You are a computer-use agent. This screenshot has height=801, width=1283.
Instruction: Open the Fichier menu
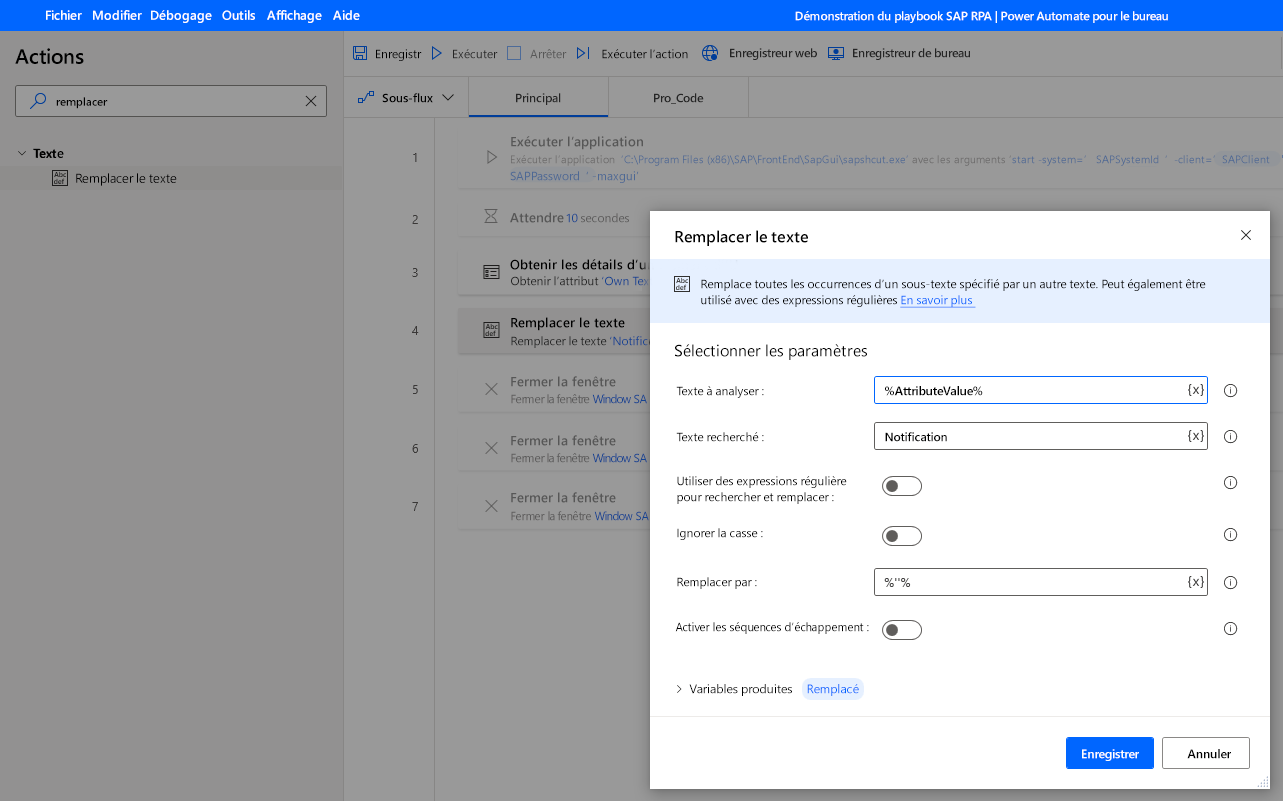(x=63, y=15)
